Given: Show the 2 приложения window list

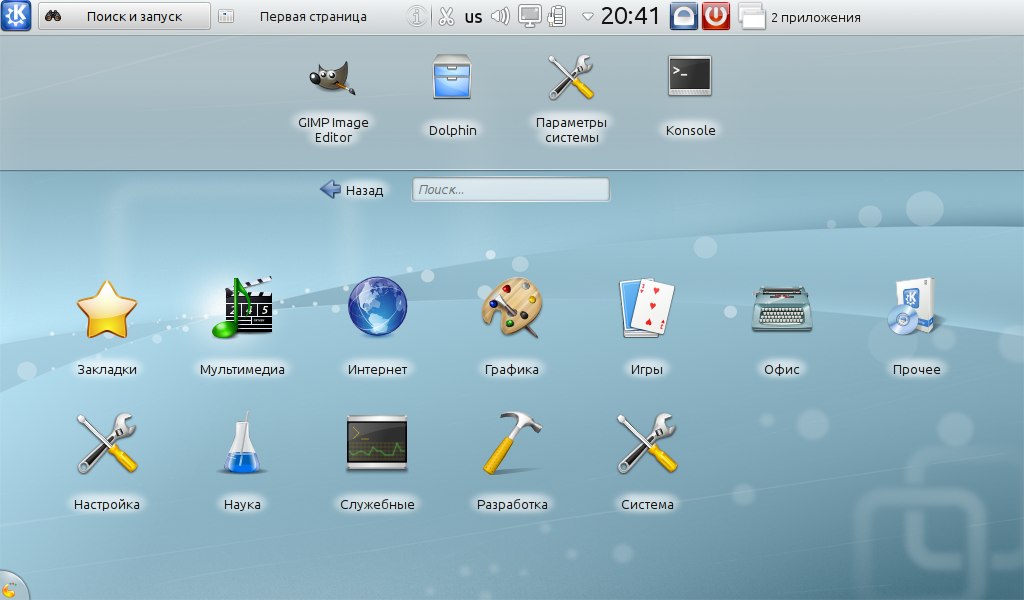Looking at the screenshot, I should pos(800,17).
